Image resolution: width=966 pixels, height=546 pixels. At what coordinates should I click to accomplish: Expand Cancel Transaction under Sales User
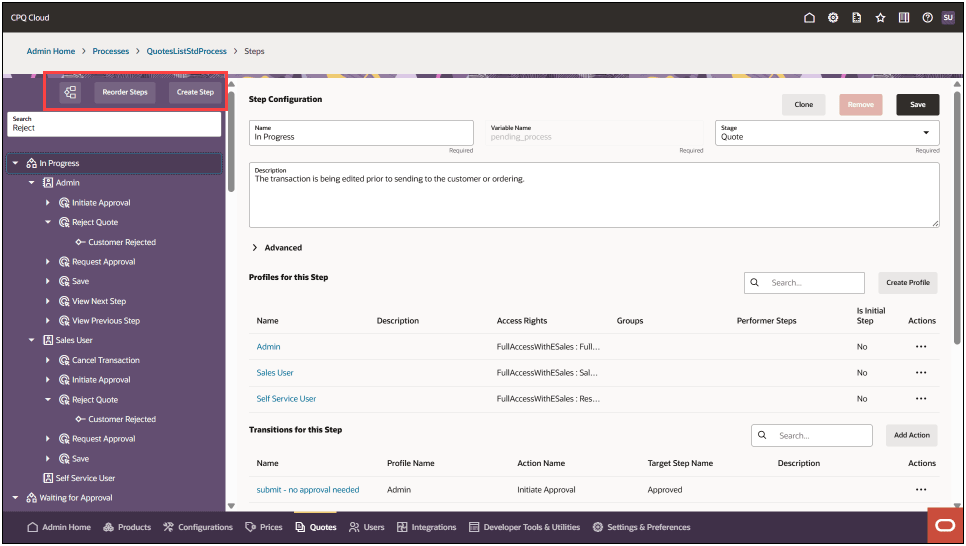click(x=47, y=360)
